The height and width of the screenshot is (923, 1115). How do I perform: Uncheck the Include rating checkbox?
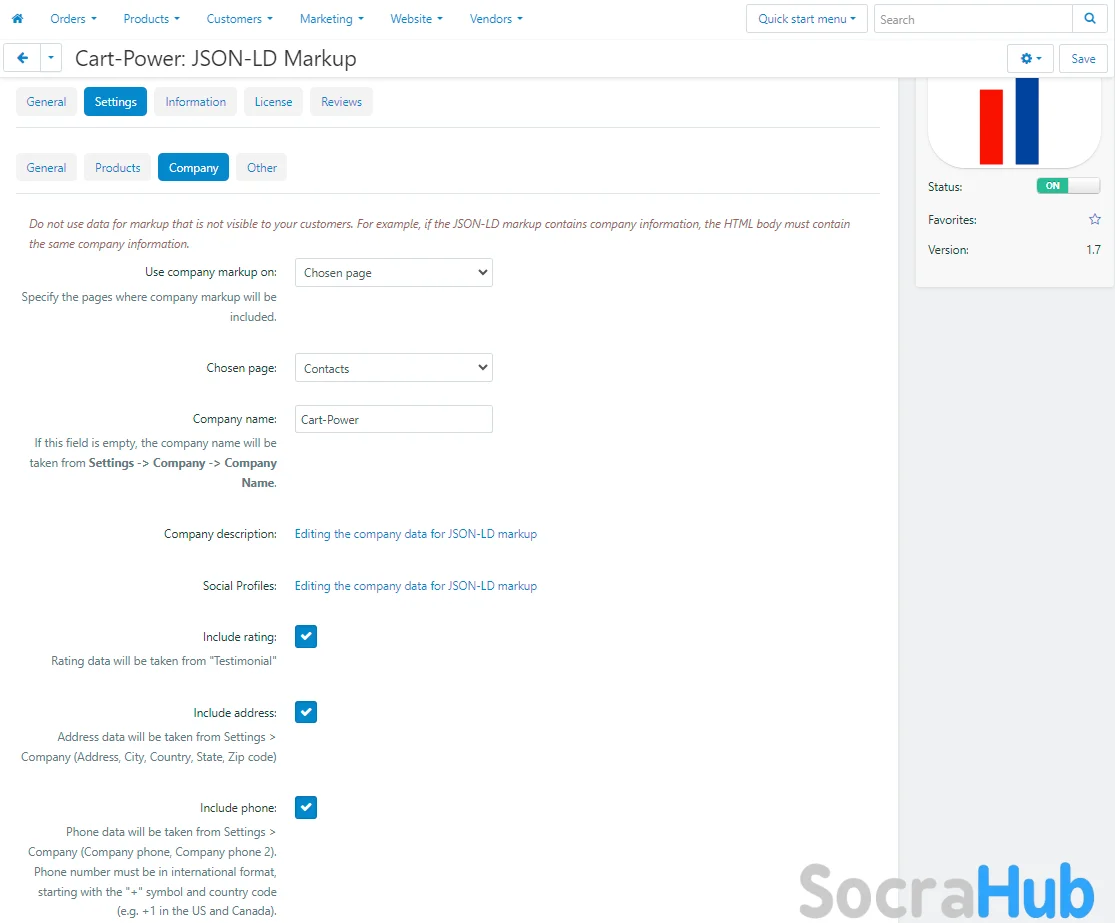(x=306, y=637)
